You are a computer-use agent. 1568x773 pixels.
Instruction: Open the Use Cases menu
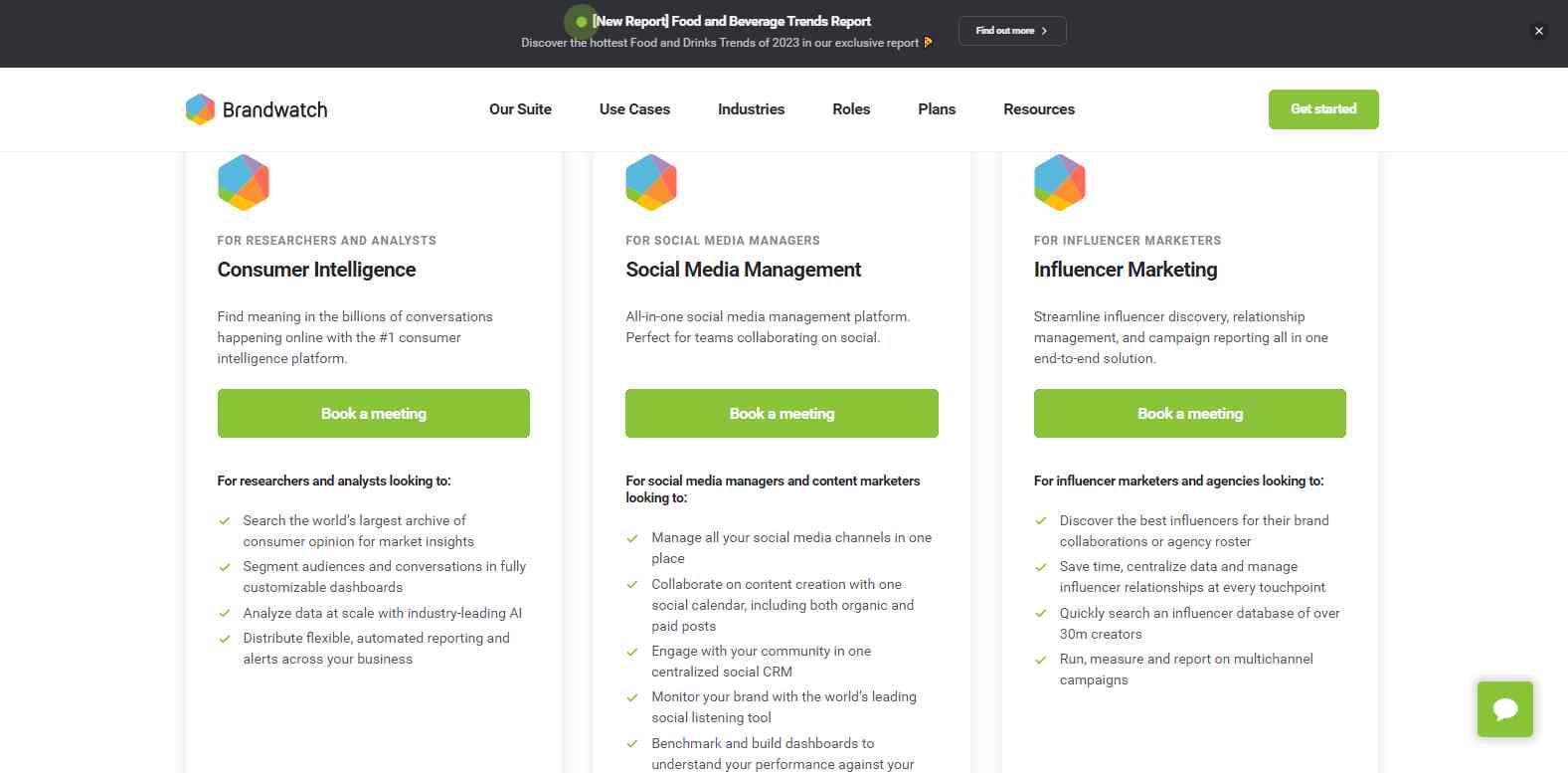(634, 109)
